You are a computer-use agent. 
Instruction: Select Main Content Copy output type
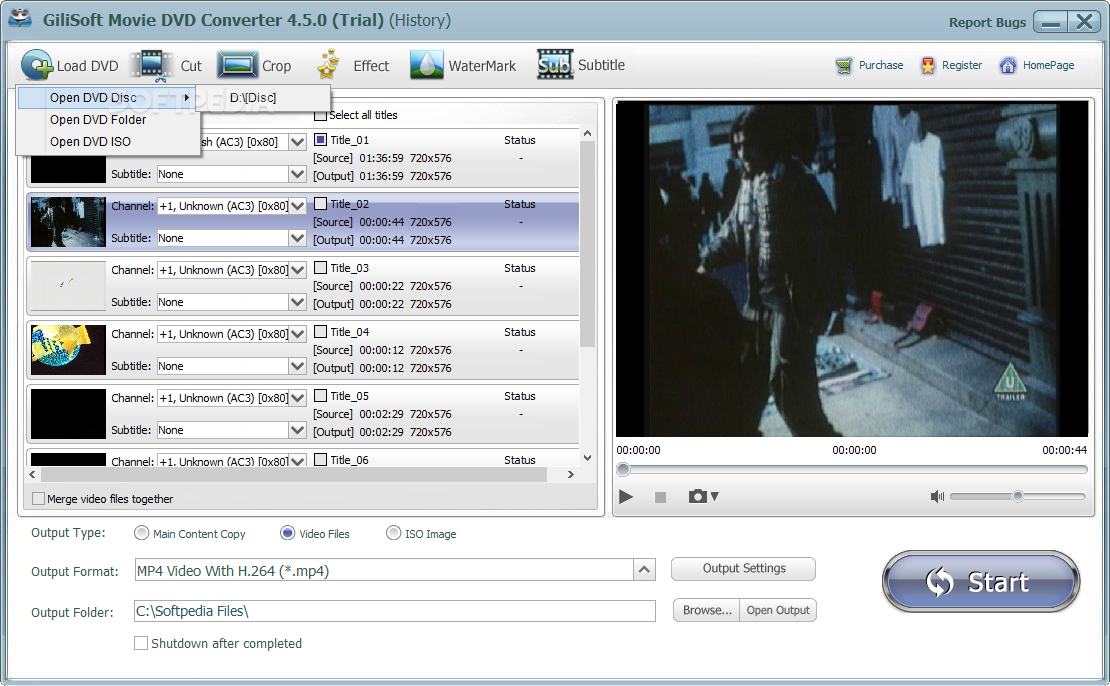click(x=142, y=533)
